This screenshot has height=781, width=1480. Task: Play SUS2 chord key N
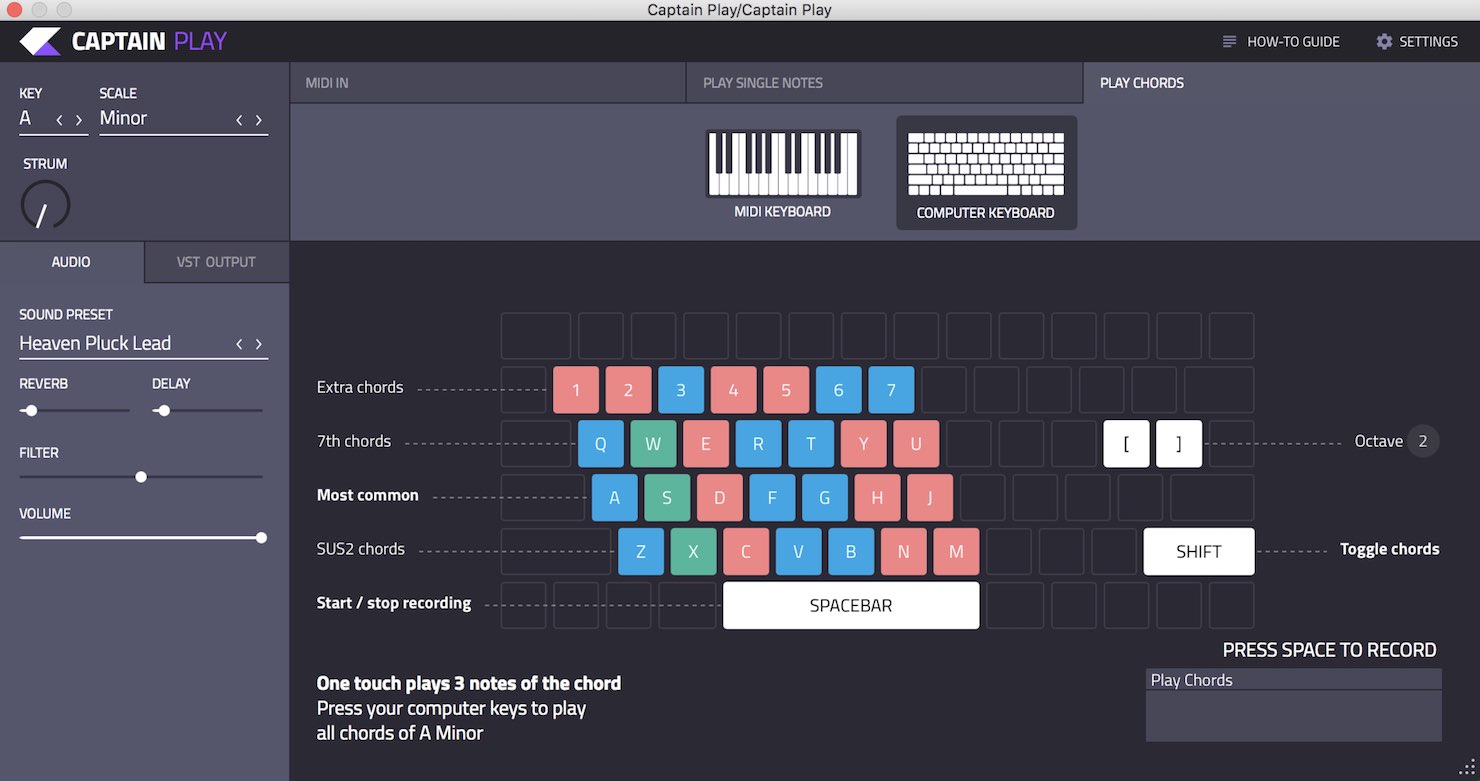coord(904,552)
